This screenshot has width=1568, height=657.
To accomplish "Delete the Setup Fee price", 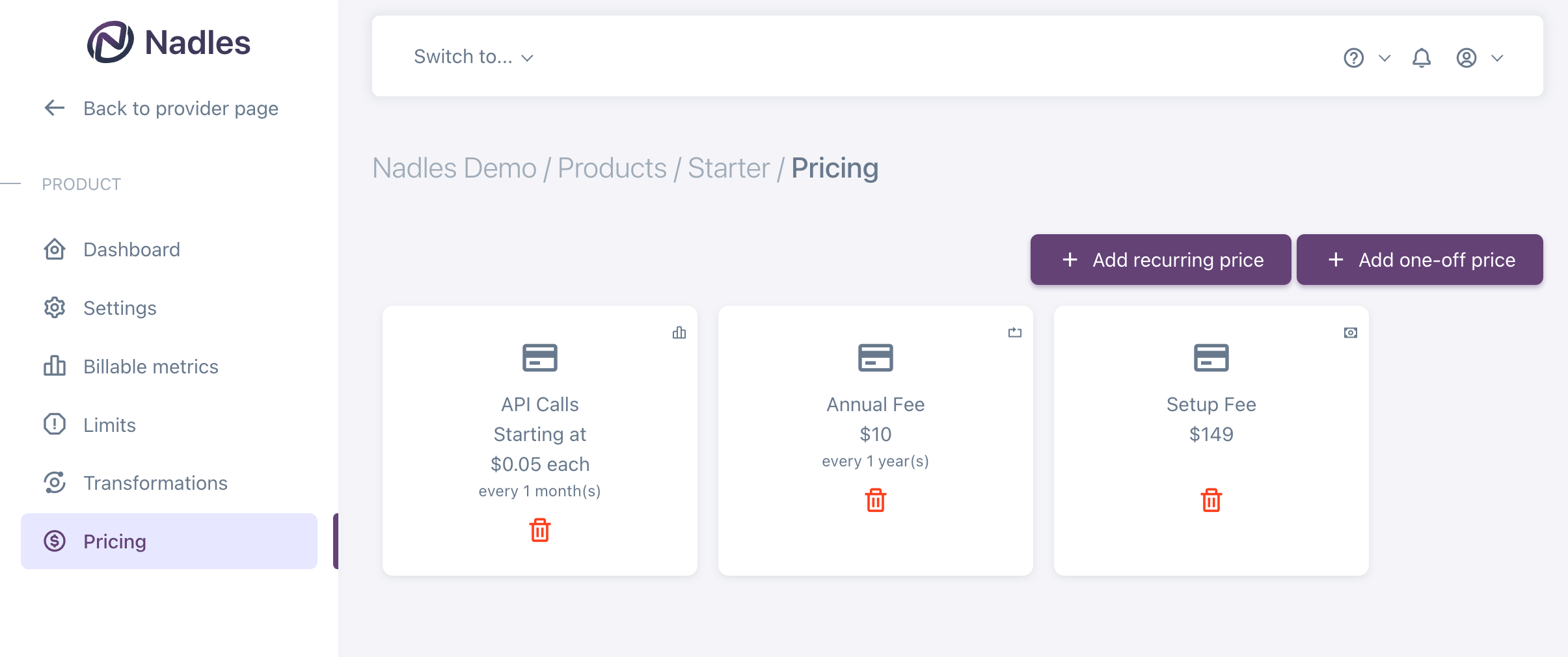I will (1211, 500).
